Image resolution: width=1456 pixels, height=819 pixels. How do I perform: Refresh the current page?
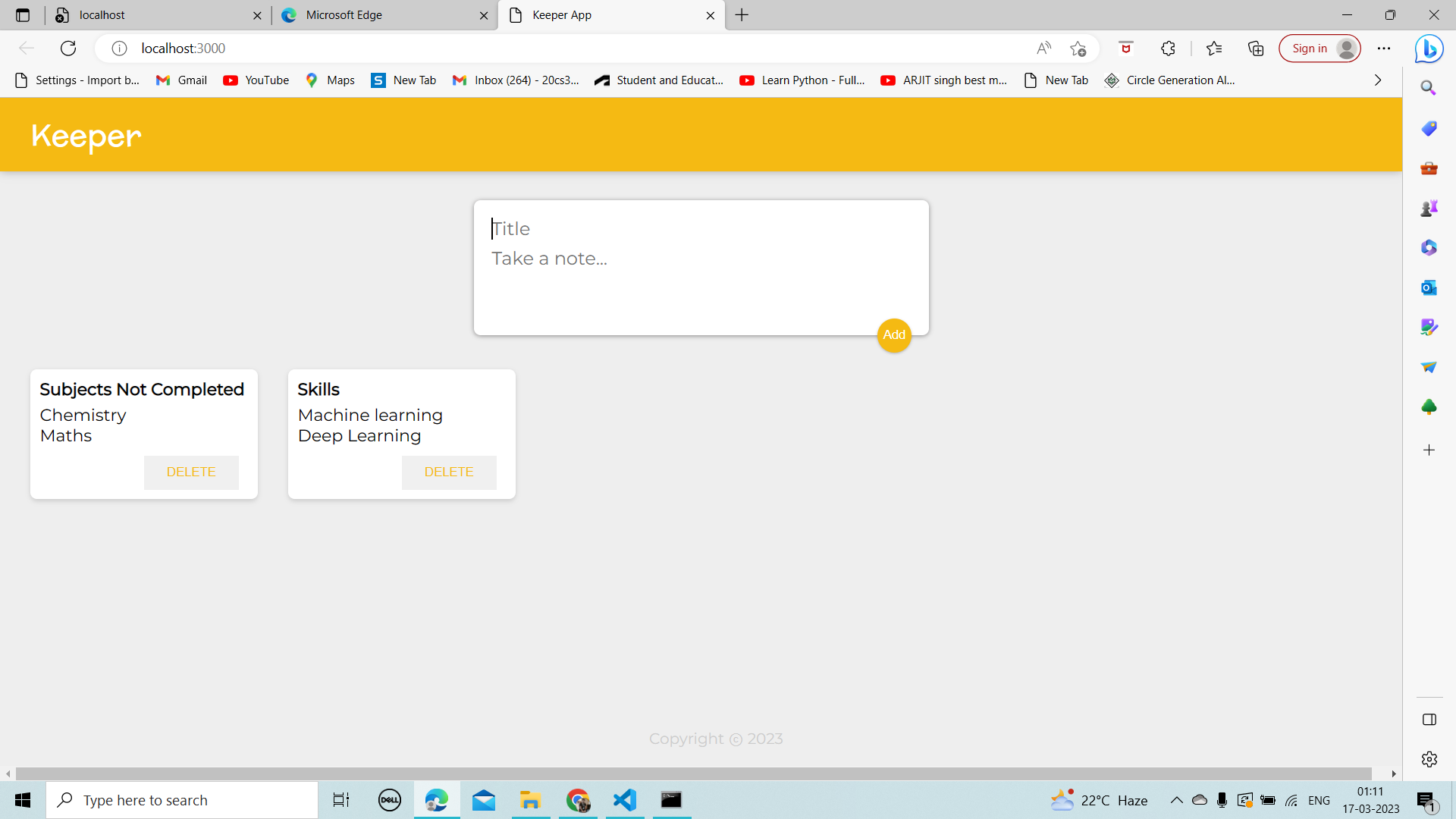pos(68,49)
